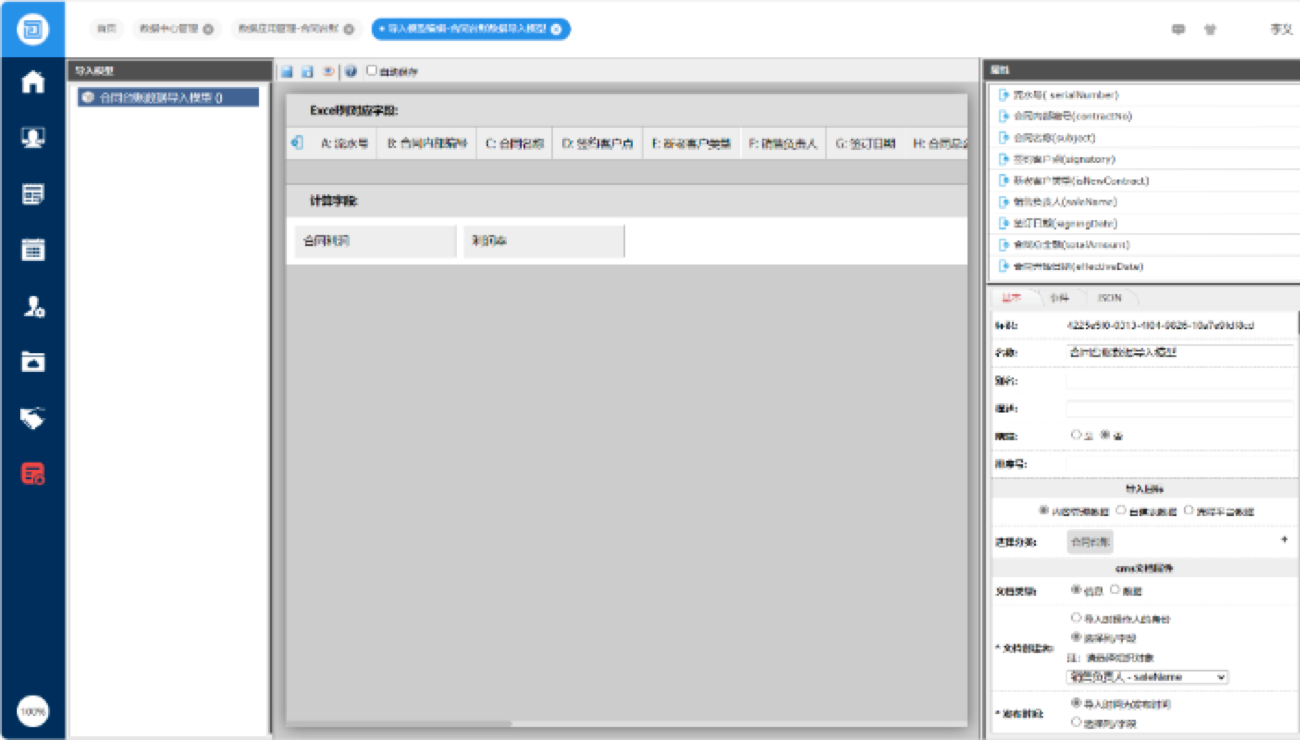Switch to the JSON tab
The image size is (1300, 740).
point(1109,298)
